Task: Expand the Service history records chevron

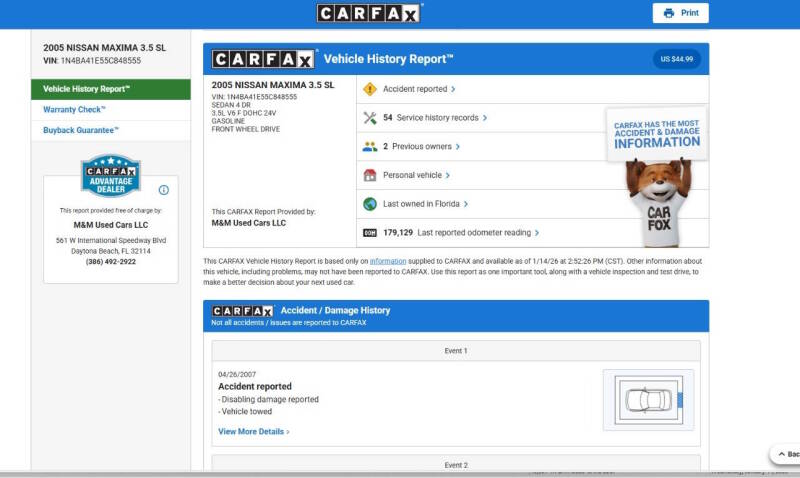Action: tap(485, 118)
